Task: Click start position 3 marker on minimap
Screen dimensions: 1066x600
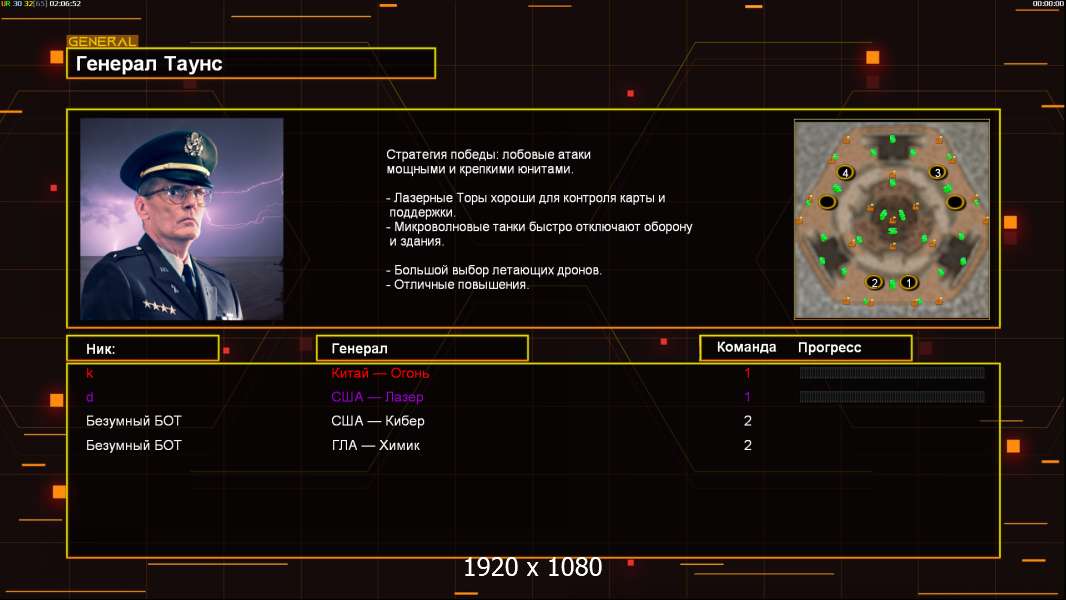Action: point(938,173)
